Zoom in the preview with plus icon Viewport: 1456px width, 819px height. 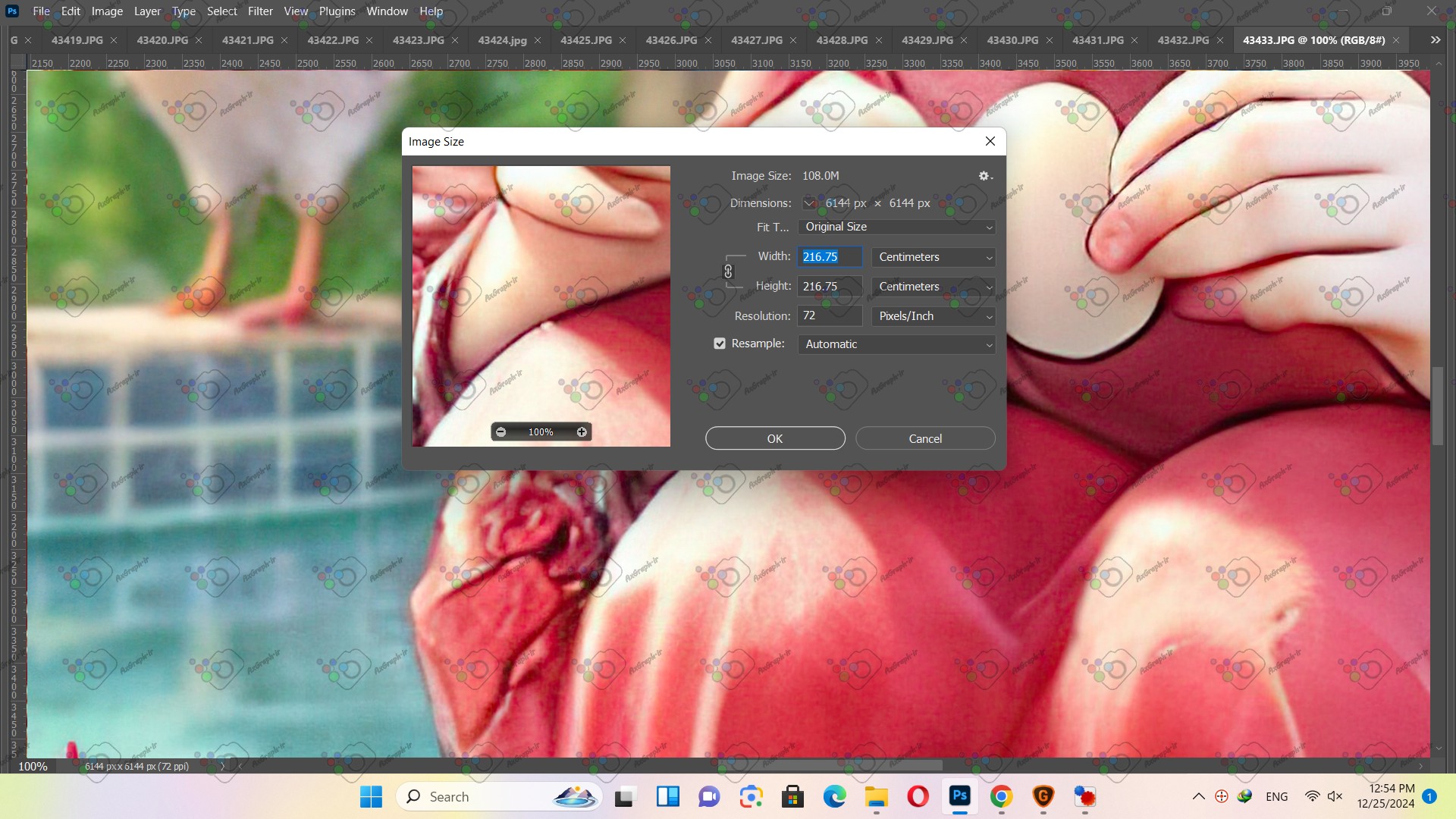[582, 432]
